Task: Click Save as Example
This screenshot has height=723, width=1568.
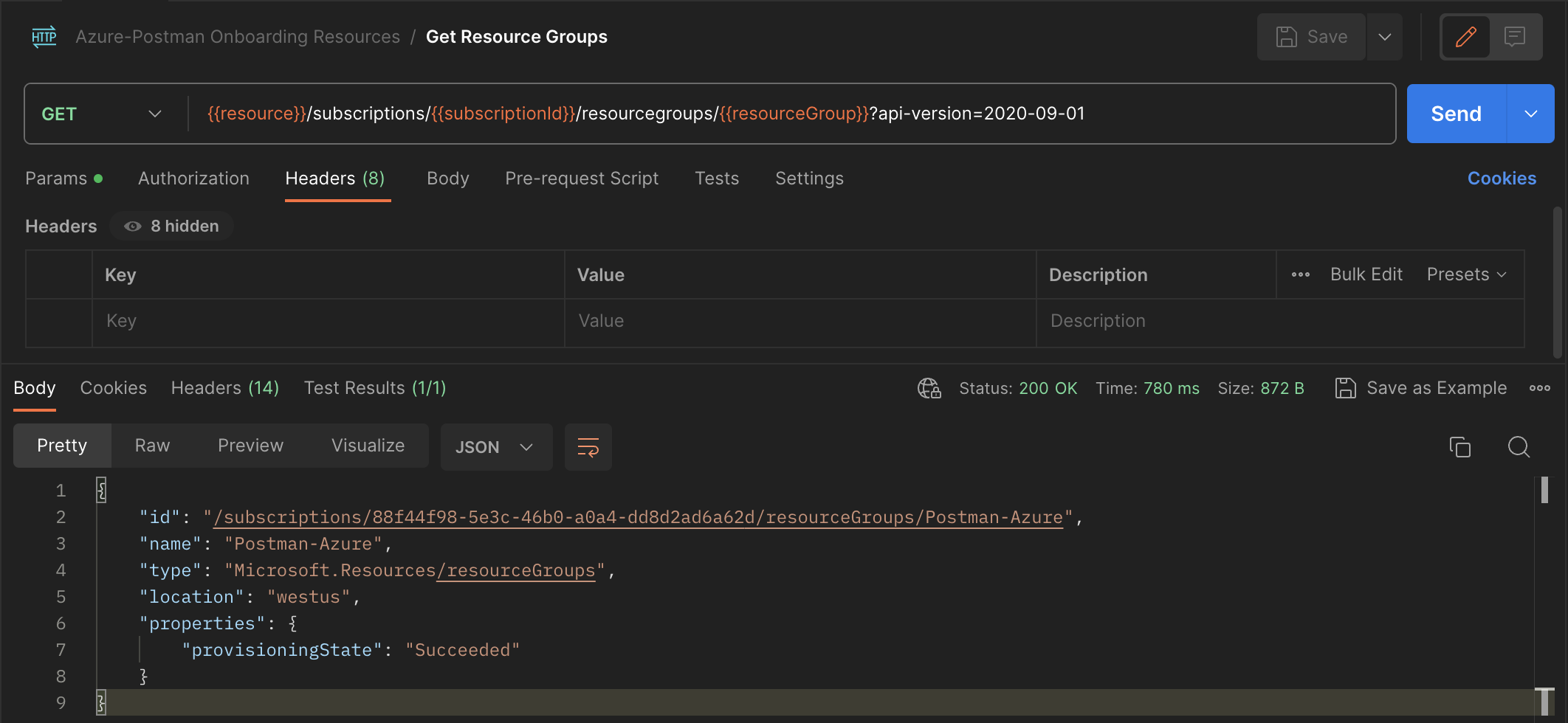Action: 1421,388
